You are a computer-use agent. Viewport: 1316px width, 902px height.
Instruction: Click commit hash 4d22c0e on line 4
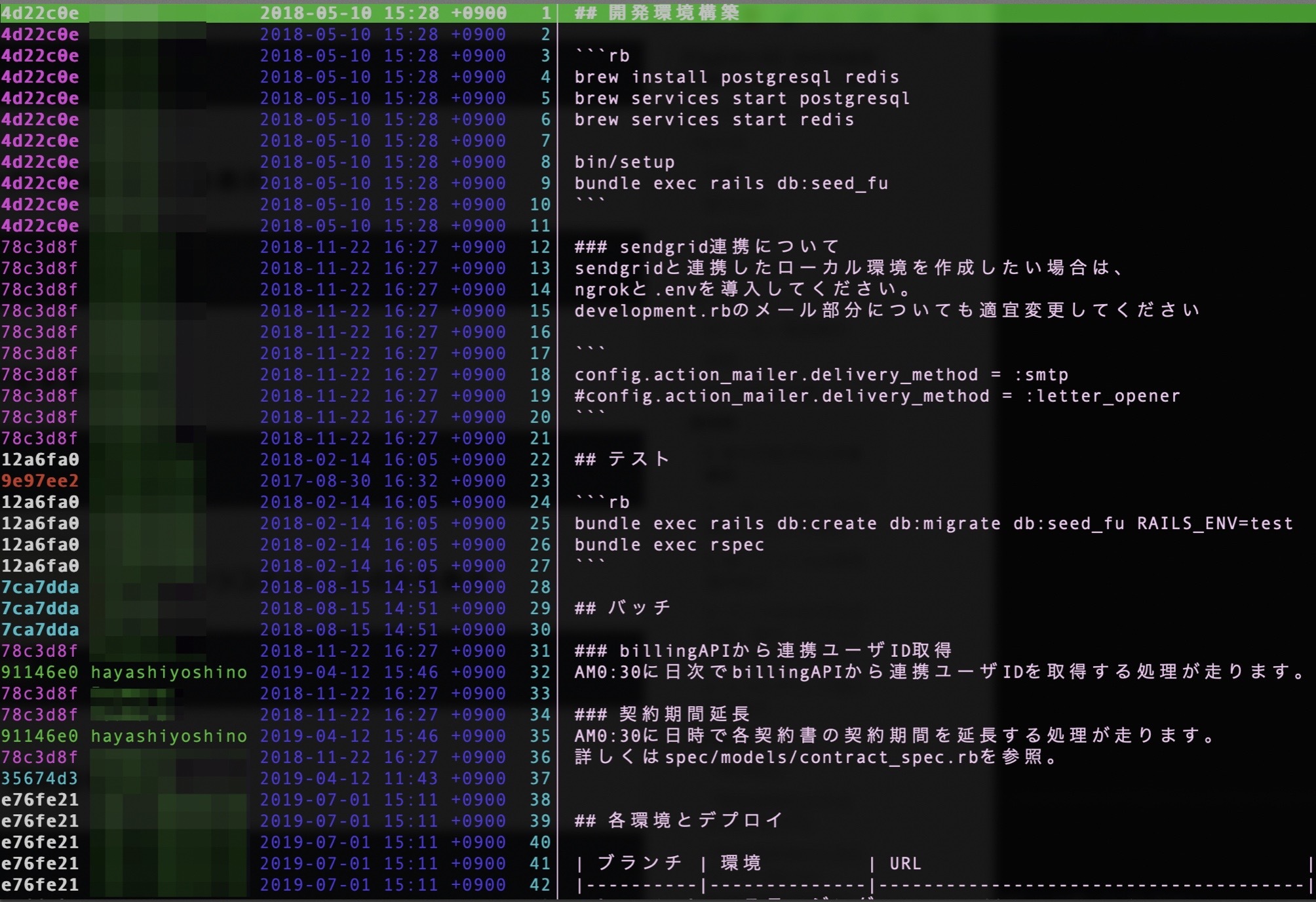click(x=40, y=77)
